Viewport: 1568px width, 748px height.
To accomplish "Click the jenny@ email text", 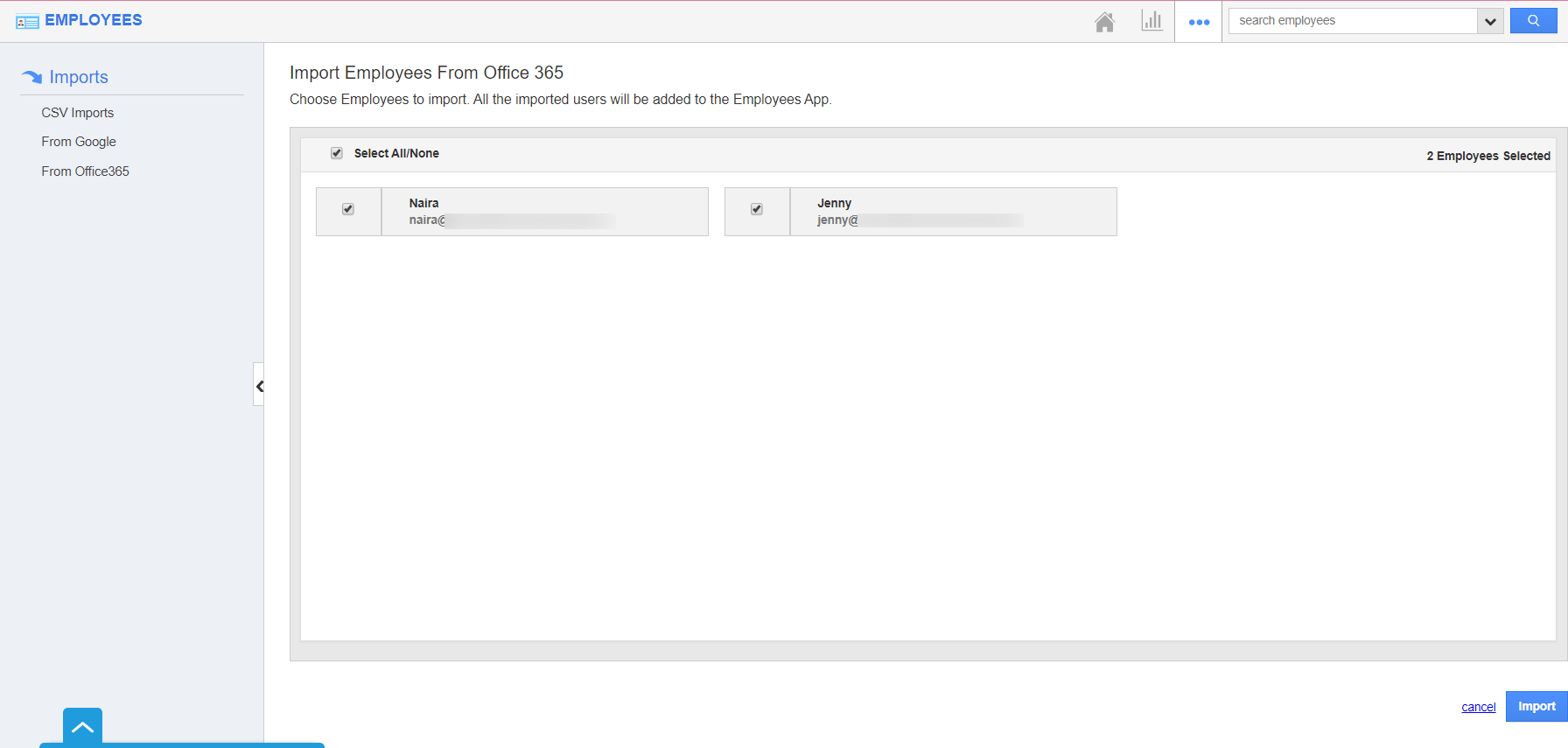I will point(838,220).
